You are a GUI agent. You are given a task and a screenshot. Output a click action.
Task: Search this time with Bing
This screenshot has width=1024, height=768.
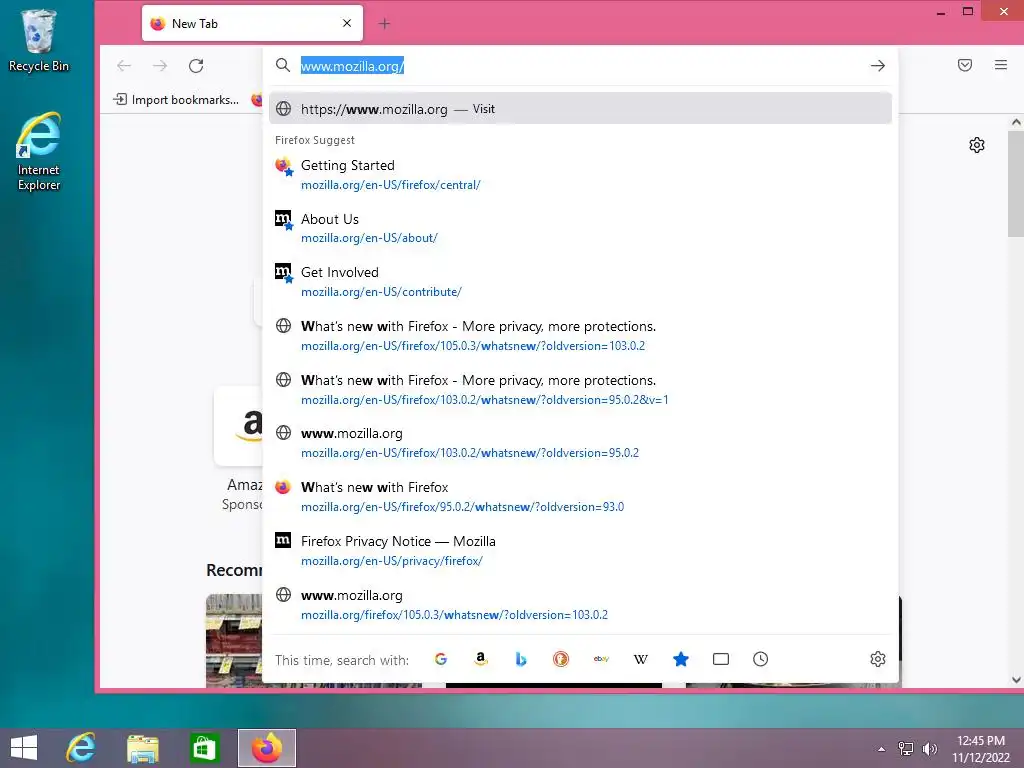point(520,659)
